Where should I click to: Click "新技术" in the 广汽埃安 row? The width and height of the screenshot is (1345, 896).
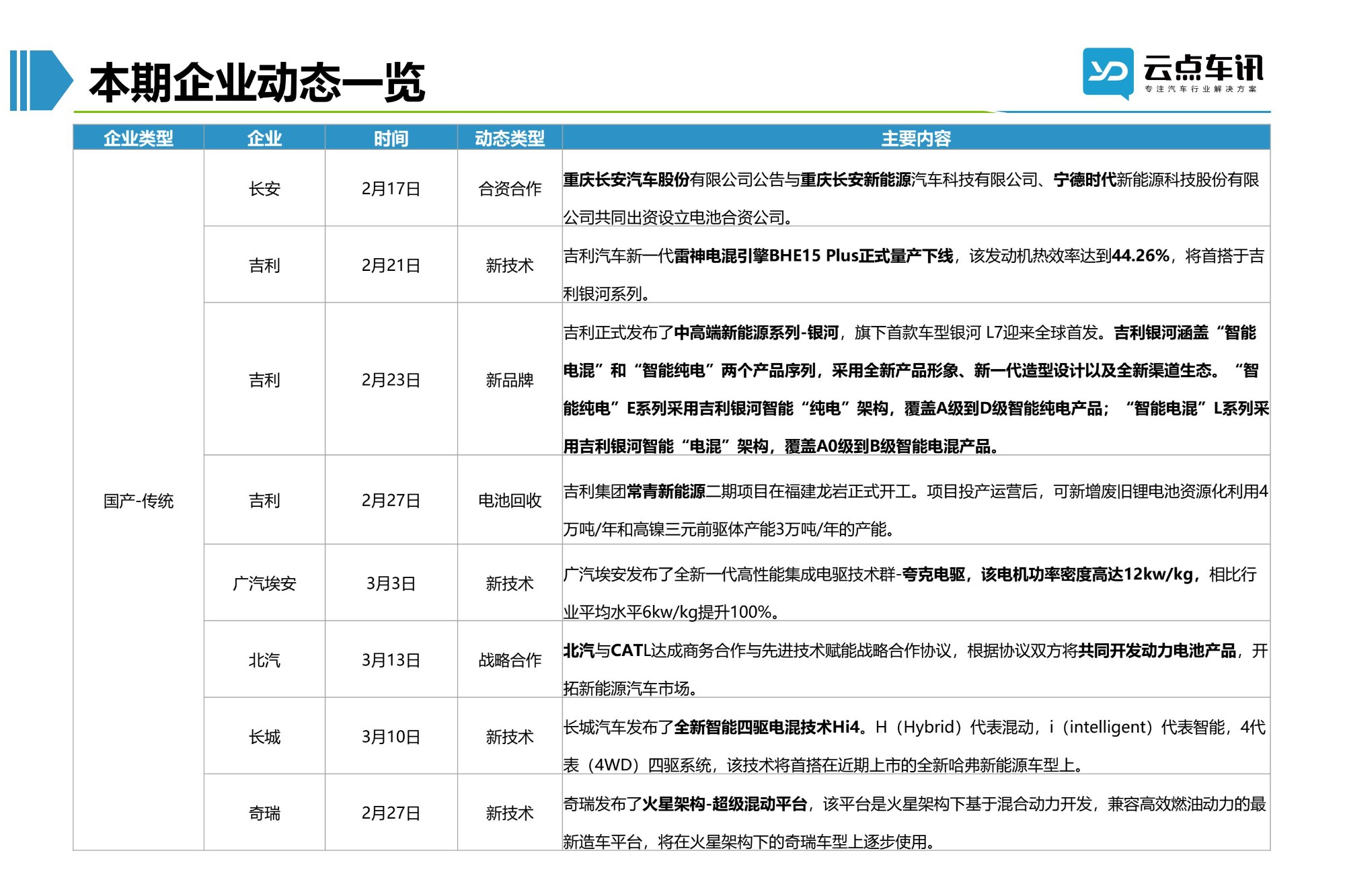tap(510, 583)
